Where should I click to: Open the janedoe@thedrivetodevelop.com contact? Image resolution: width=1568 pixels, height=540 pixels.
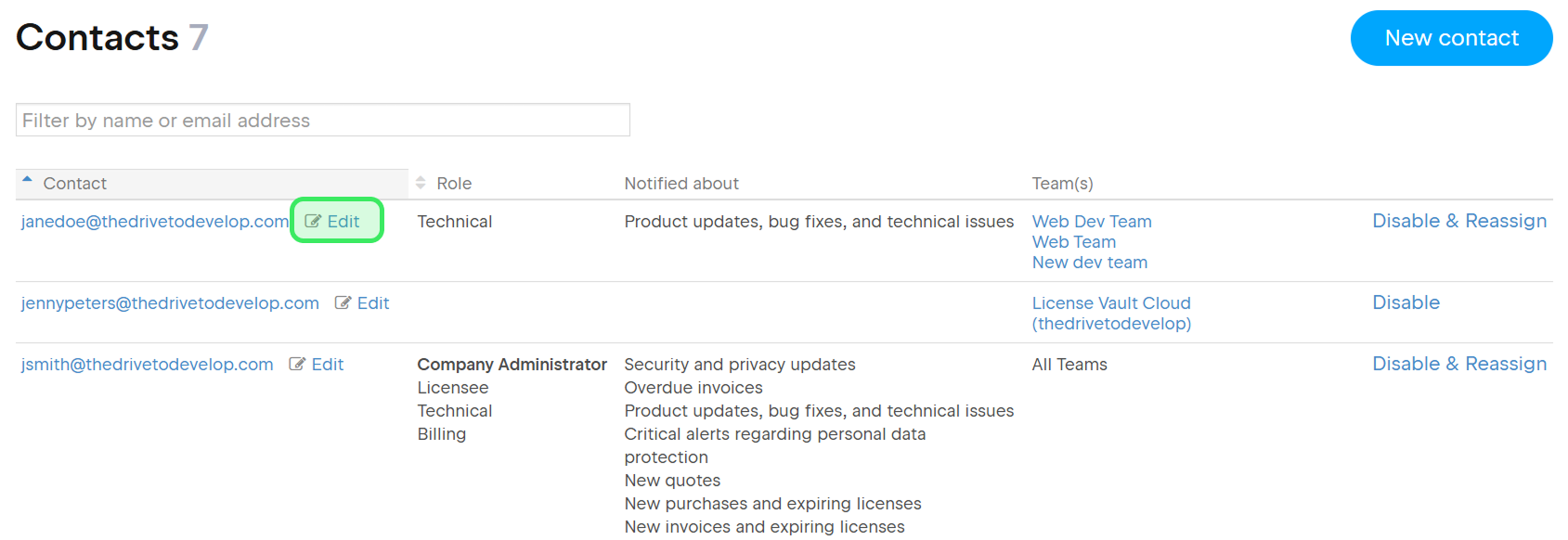click(x=155, y=222)
